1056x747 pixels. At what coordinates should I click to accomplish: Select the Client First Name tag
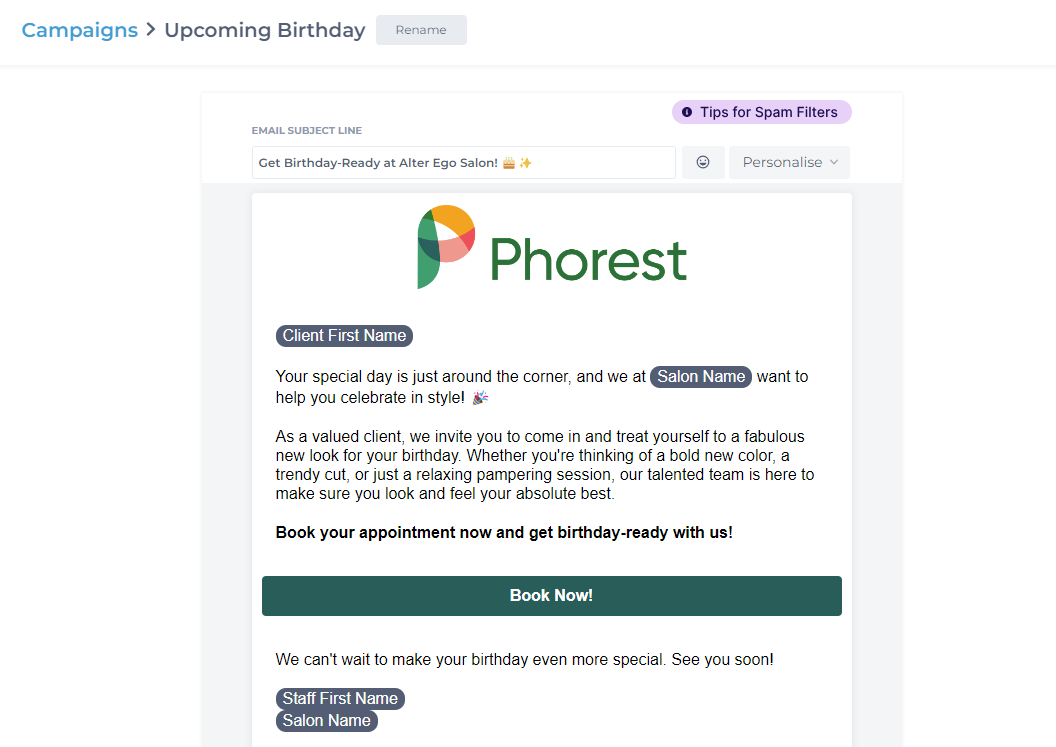pyautogui.click(x=344, y=335)
